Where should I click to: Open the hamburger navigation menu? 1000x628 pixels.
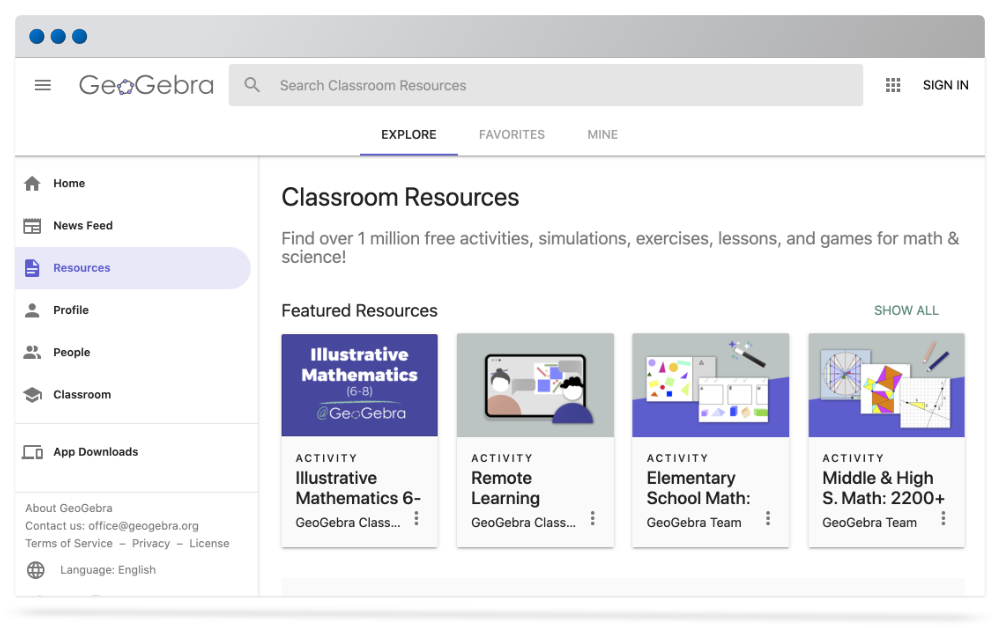[x=43, y=85]
